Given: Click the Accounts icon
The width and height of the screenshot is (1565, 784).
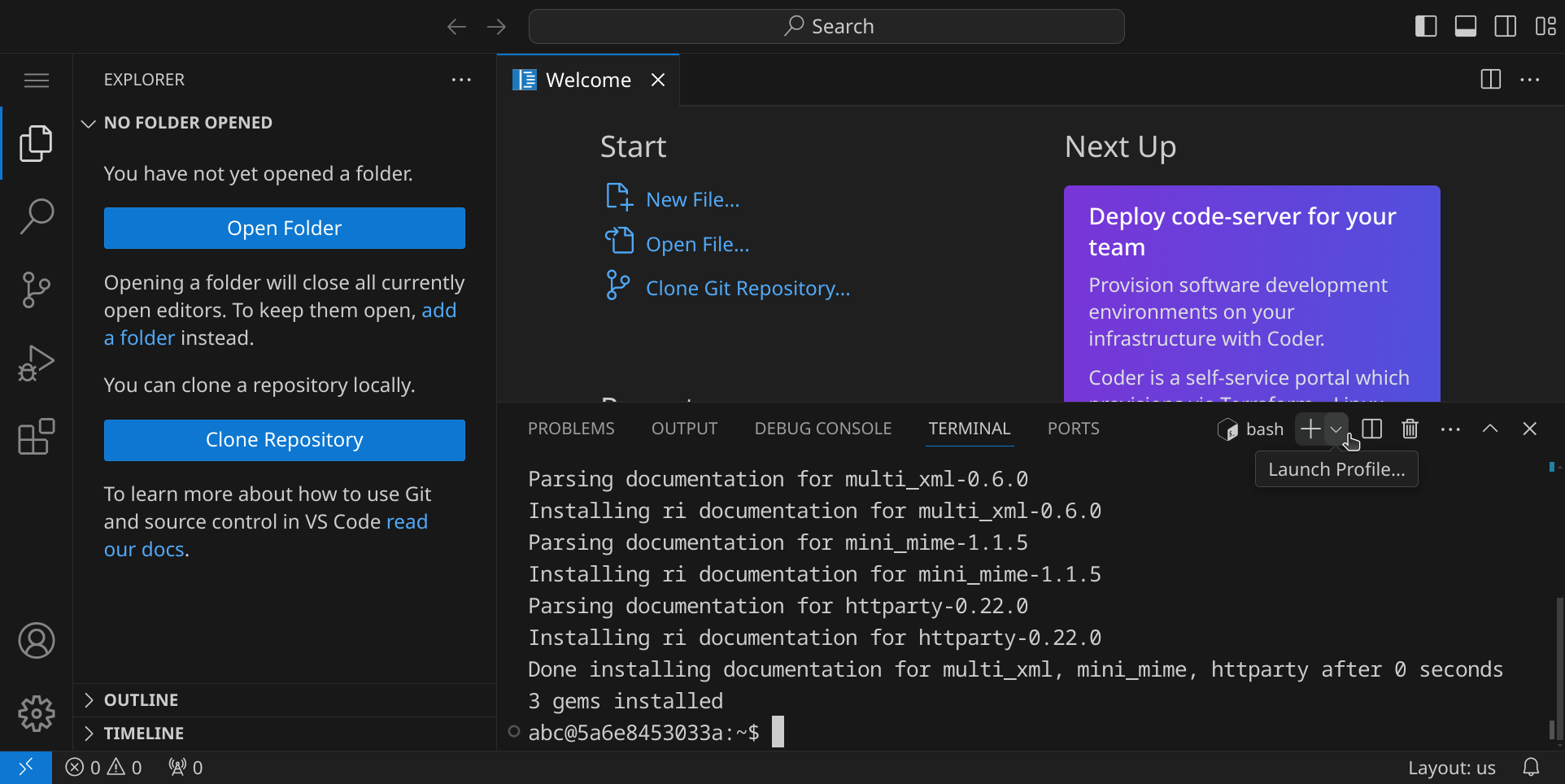Looking at the screenshot, I should click(36, 641).
